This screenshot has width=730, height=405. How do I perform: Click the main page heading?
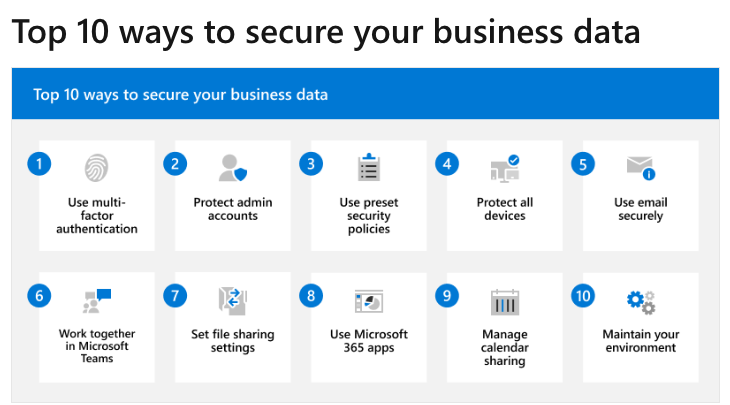326,32
